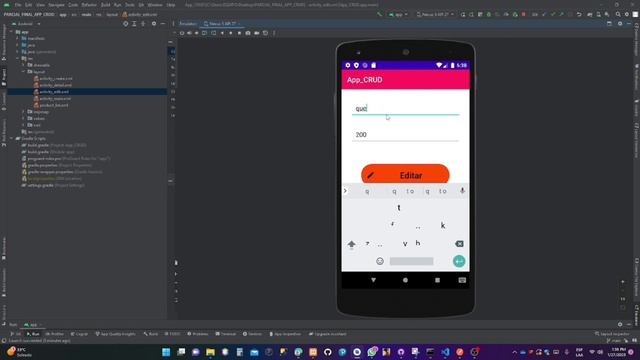The width and height of the screenshot is (640, 360).
Task: Collapse the layout folder
Action: click(23, 71)
